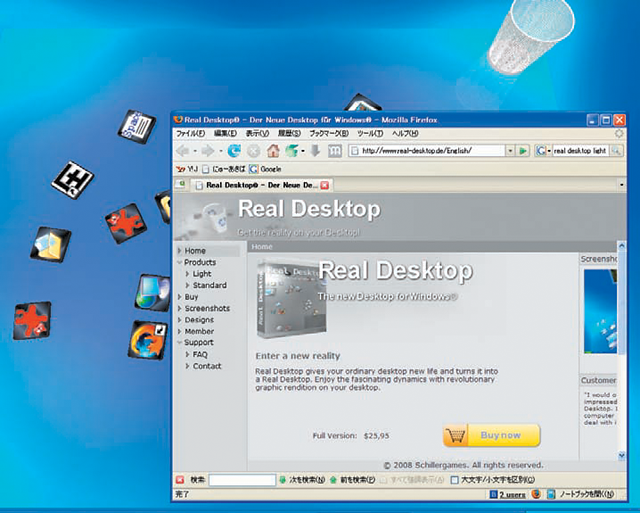Viewport: 640px width, 513px height.
Task: Click the green Go arrow beside the address bar
Action: 523,151
